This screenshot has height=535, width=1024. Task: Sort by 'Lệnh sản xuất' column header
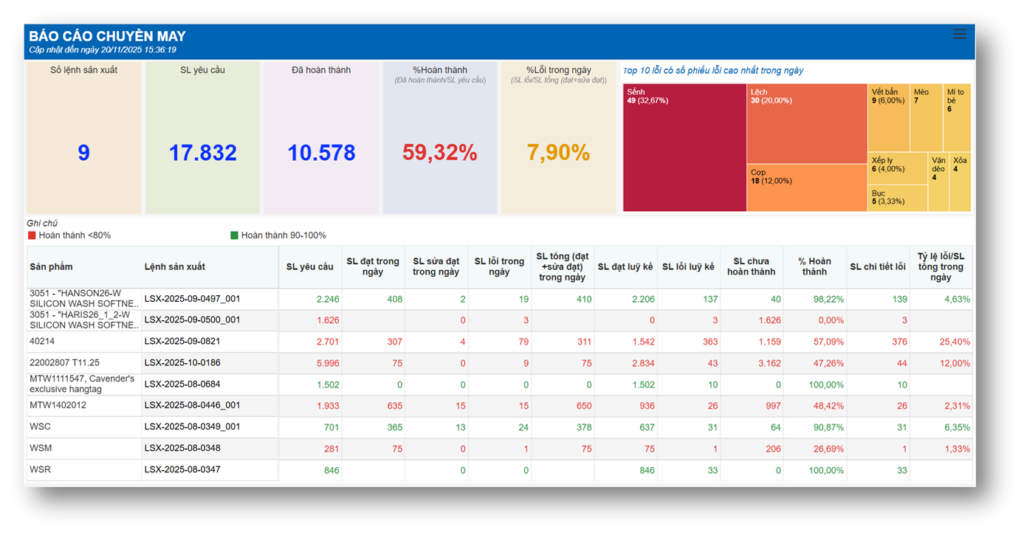point(175,267)
